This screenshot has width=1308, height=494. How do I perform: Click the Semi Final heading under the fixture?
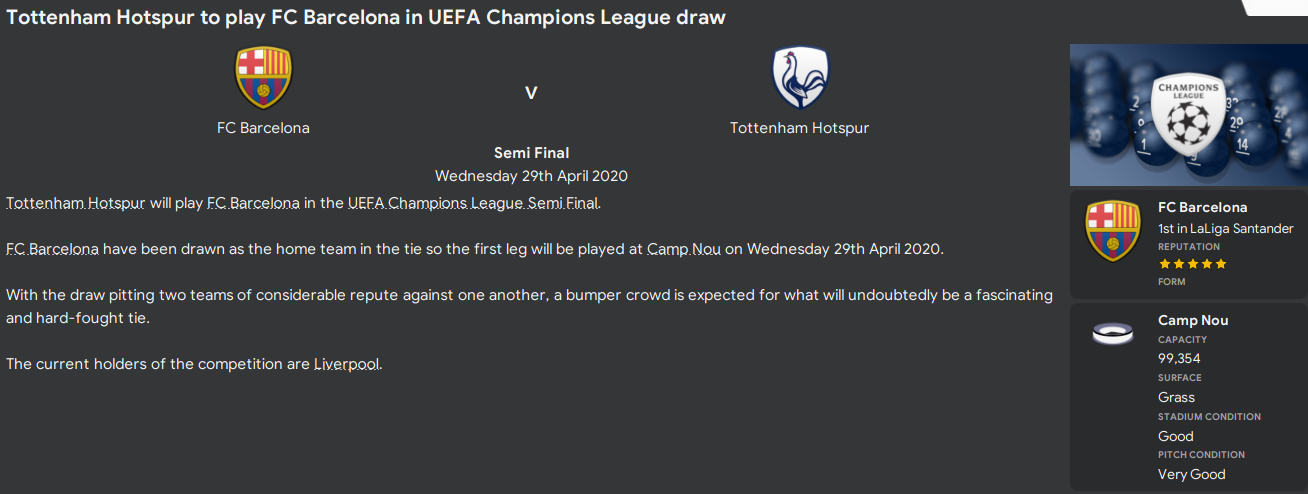[531, 153]
